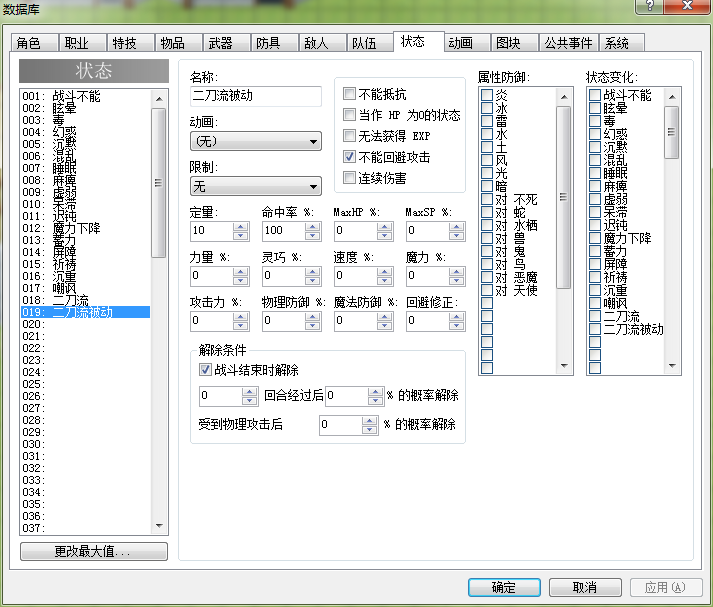The height and width of the screenshot is (607, 713).
Task: Toggle 当作 HP 为0的状态 checkbox
Action: 349,115
